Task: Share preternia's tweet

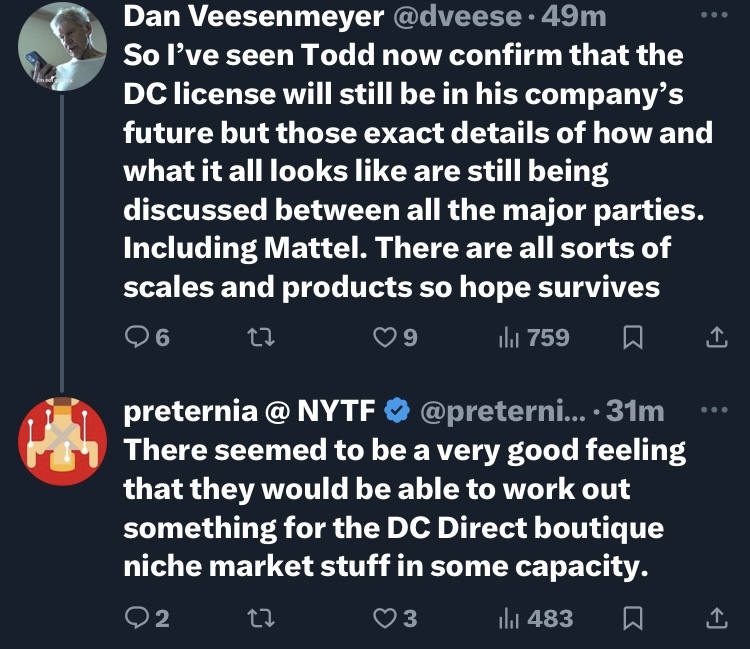Action: click(x=716, y=619)
